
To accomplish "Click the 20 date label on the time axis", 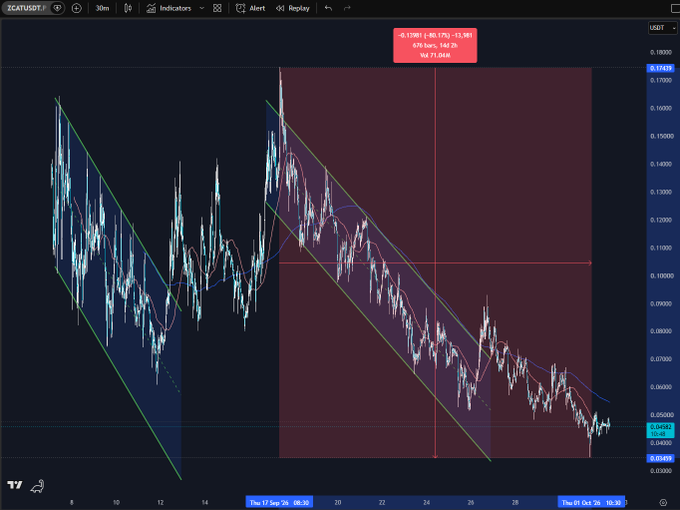I will click(x=337, y=503).
